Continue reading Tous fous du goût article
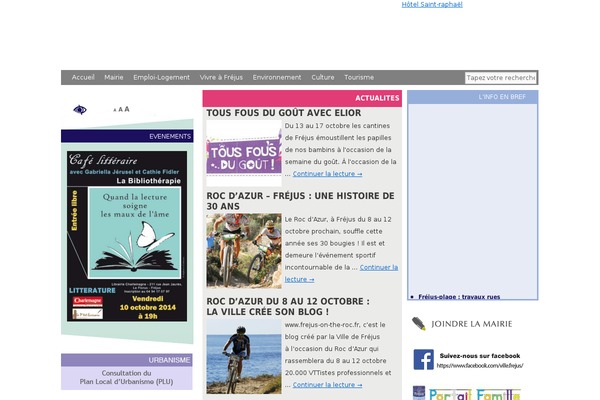The width and height of the screenshot is (600, 400). (x=328, y=174)
